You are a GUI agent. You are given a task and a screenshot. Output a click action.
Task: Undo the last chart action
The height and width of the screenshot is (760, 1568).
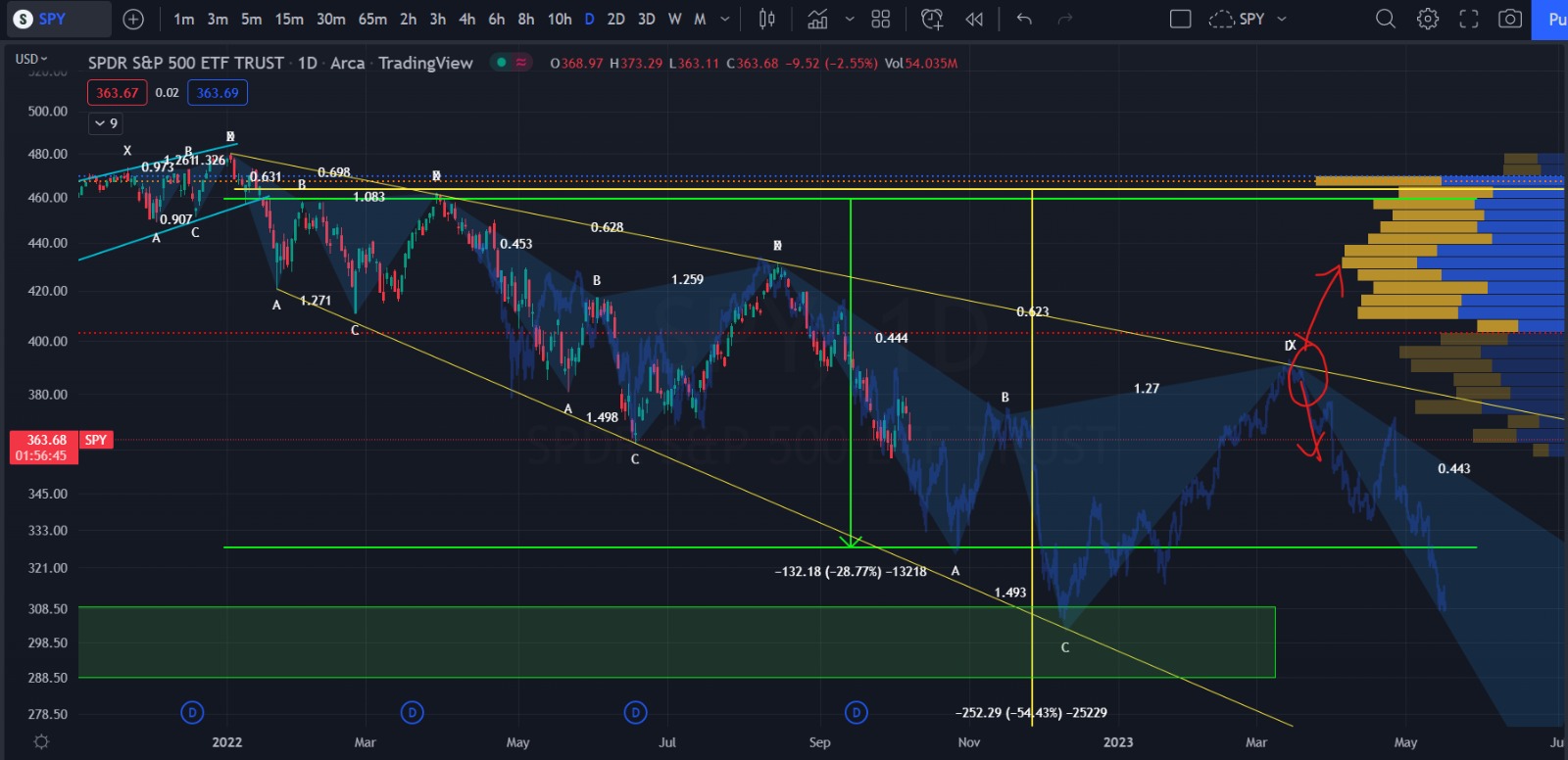(x=1024, y=19)
